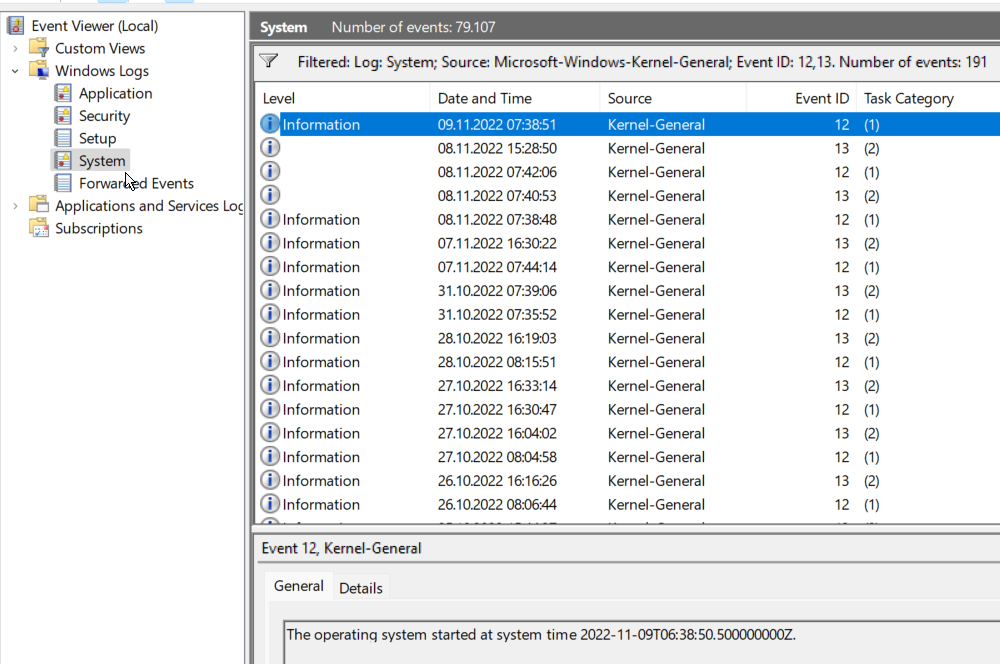1000x664 pixels.
Task: Click info icon of 08.11.2022 07:38:48 event
Action: coord(270,219)
